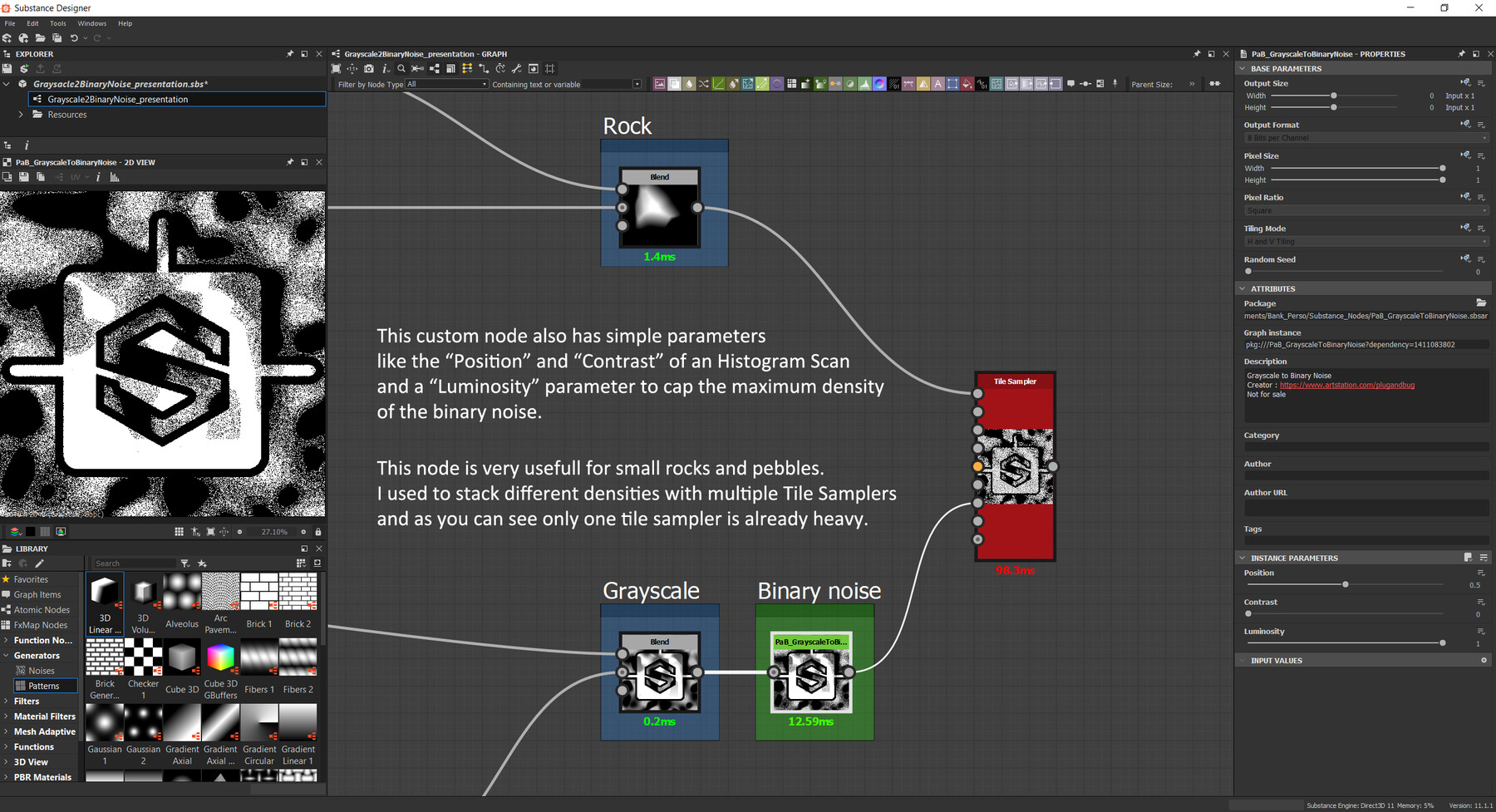
Task: Open Favorites in the library
Action: pyautogui.click(x=31, y=579)
